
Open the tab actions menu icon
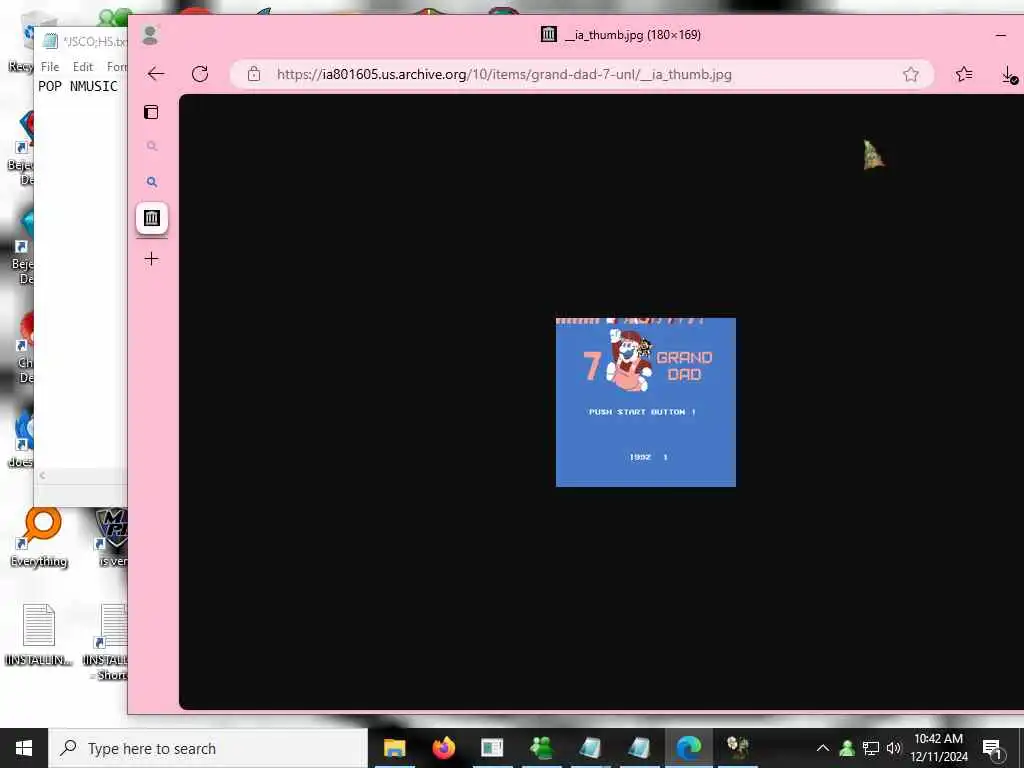(x=152, y=112)
